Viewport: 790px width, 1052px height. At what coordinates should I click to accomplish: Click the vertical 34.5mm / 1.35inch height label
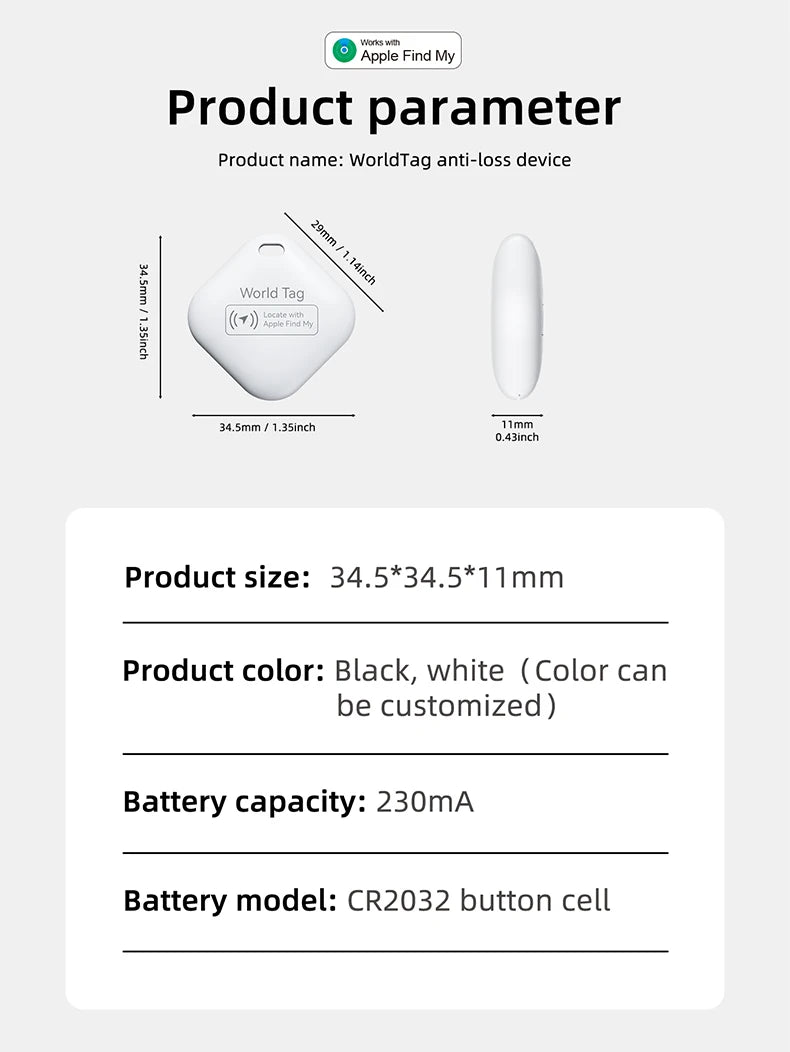143,311
